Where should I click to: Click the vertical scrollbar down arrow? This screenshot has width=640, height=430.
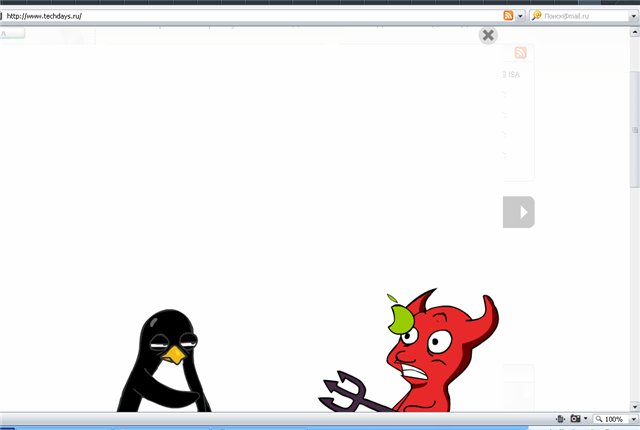[635, 406]
